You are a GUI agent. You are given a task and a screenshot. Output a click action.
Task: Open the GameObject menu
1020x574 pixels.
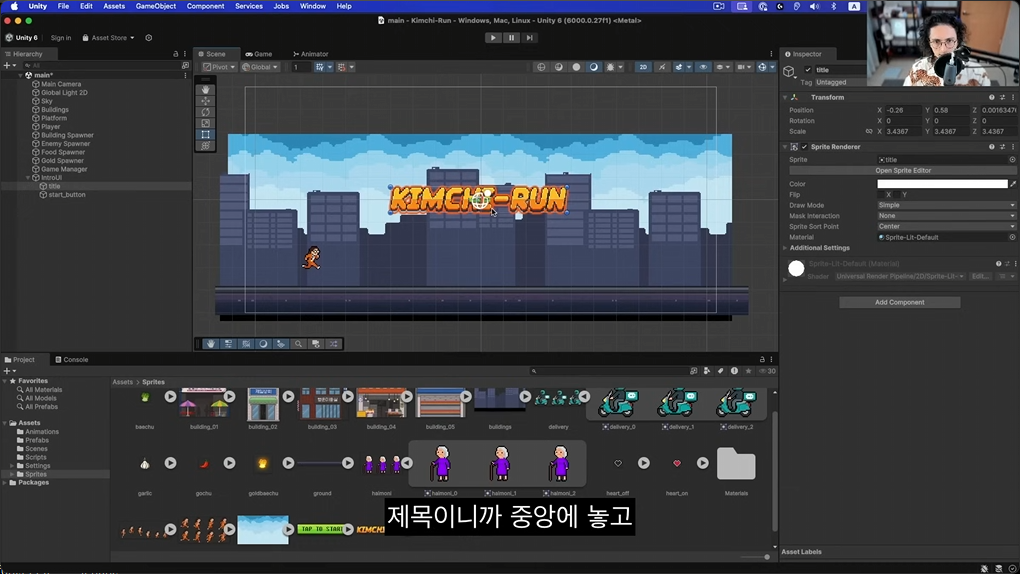(155, 6)
